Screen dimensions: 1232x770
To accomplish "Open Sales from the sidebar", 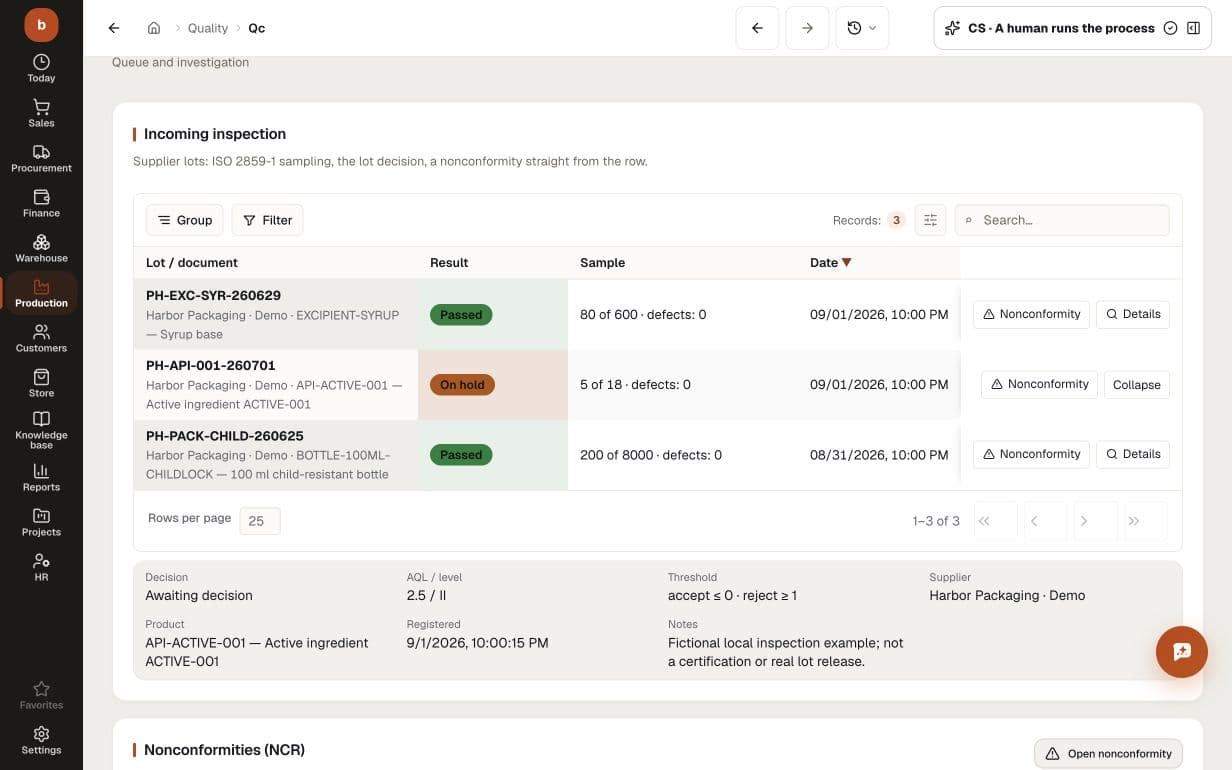I will click(41, 113).
